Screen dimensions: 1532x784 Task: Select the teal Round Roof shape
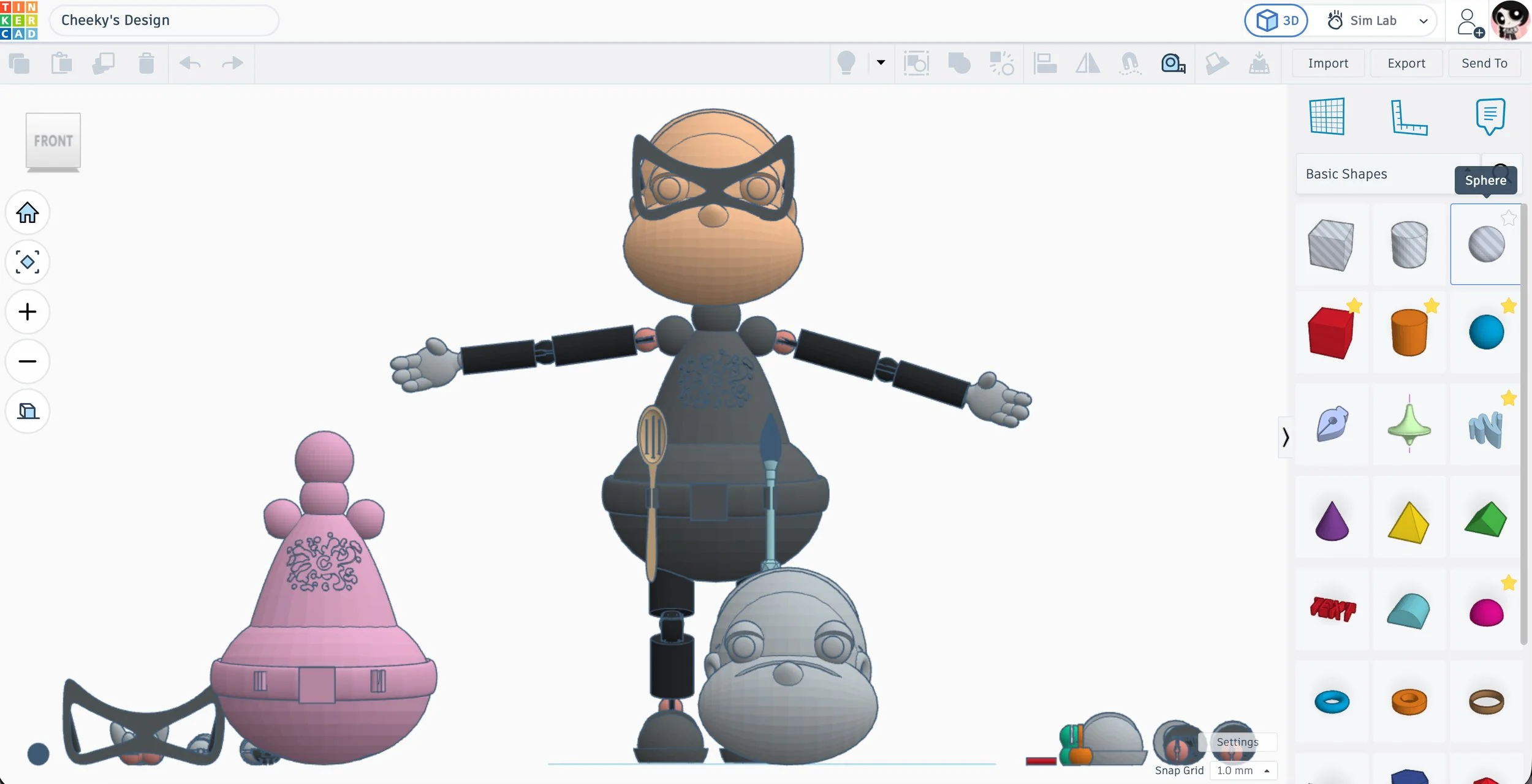[1409, 609]
